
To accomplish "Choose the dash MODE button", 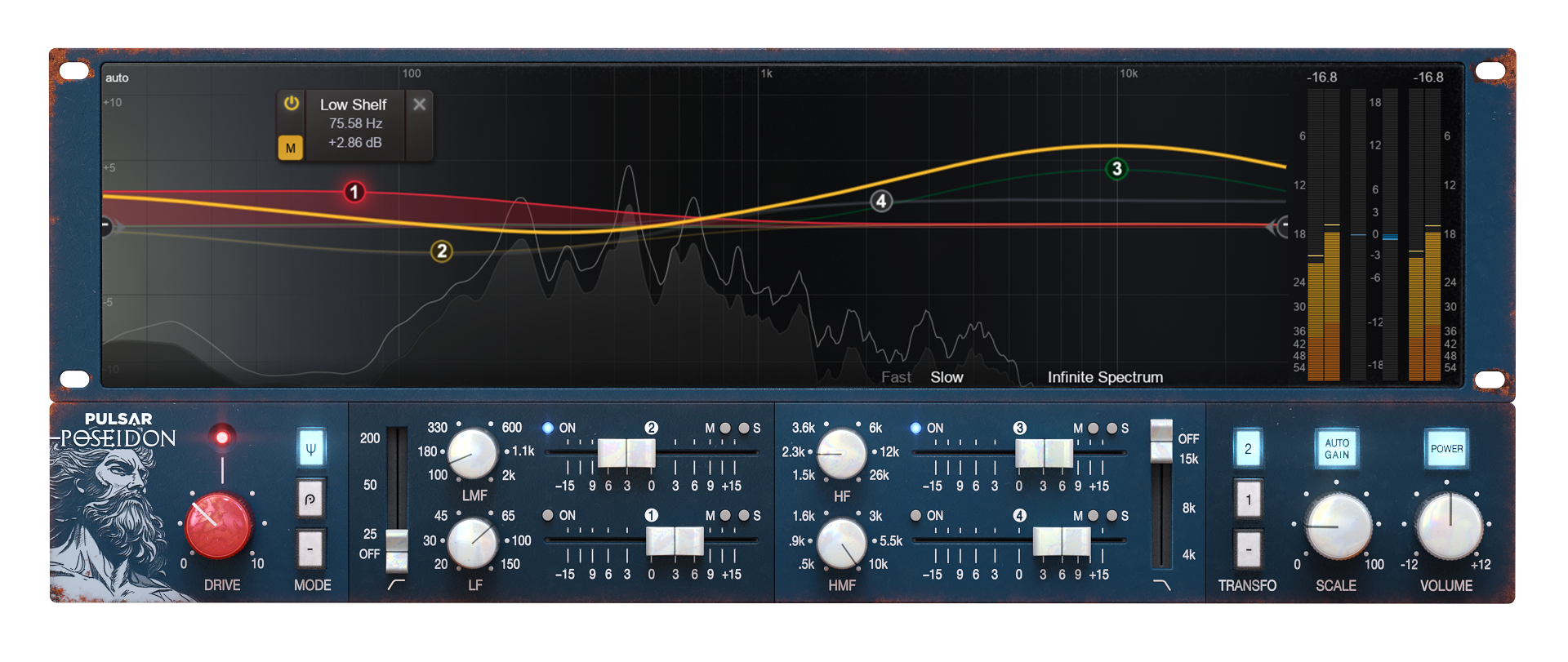I will pyautogui.click(x=310, y=549).
